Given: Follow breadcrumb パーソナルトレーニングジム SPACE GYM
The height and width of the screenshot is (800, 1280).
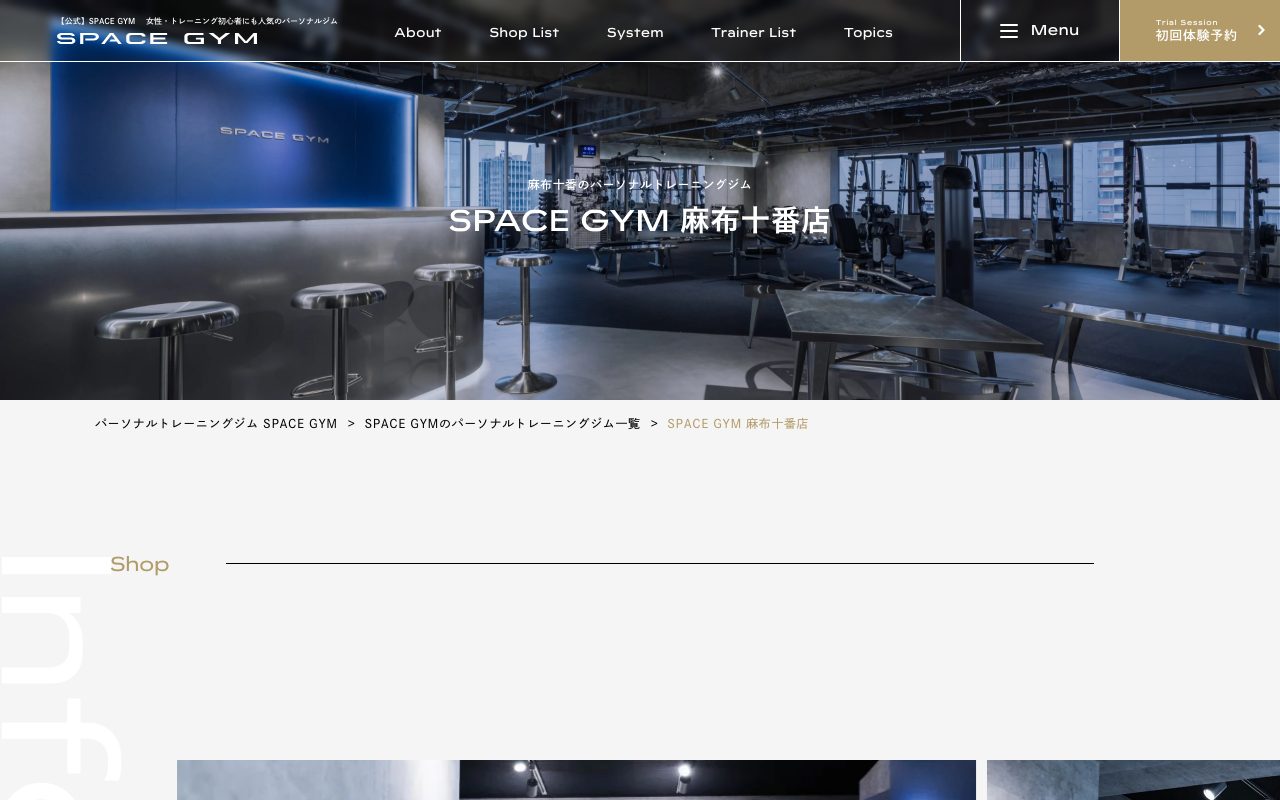Looking at the screenshot, I should coord(216,424).
